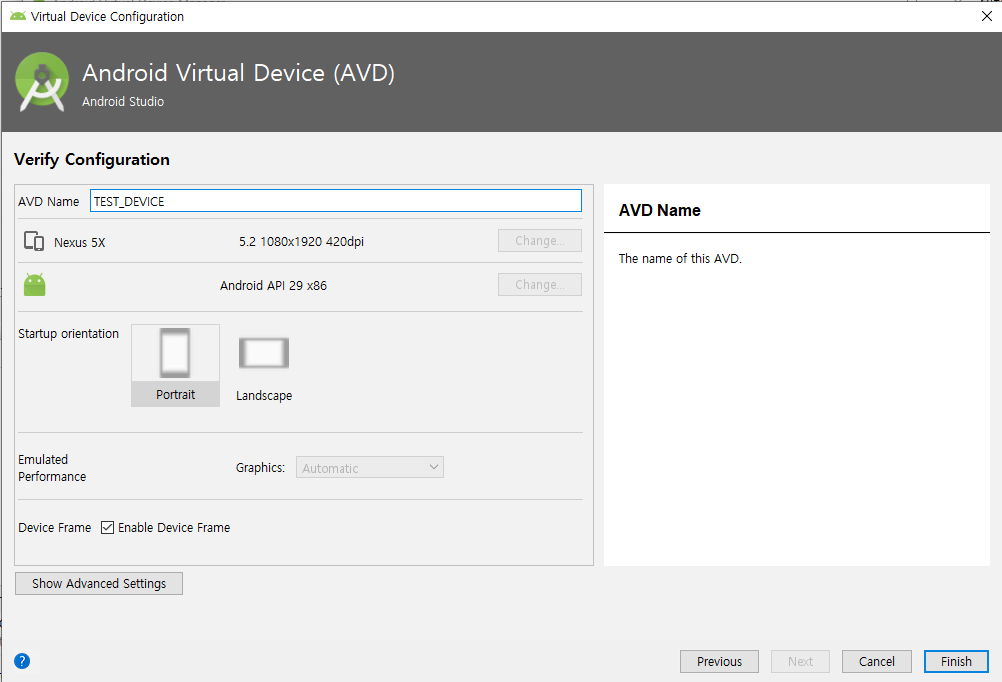Toggle Enable Device Frame checkbox
The height and width of the screenshot is (682, 1002).
point(107,527)
